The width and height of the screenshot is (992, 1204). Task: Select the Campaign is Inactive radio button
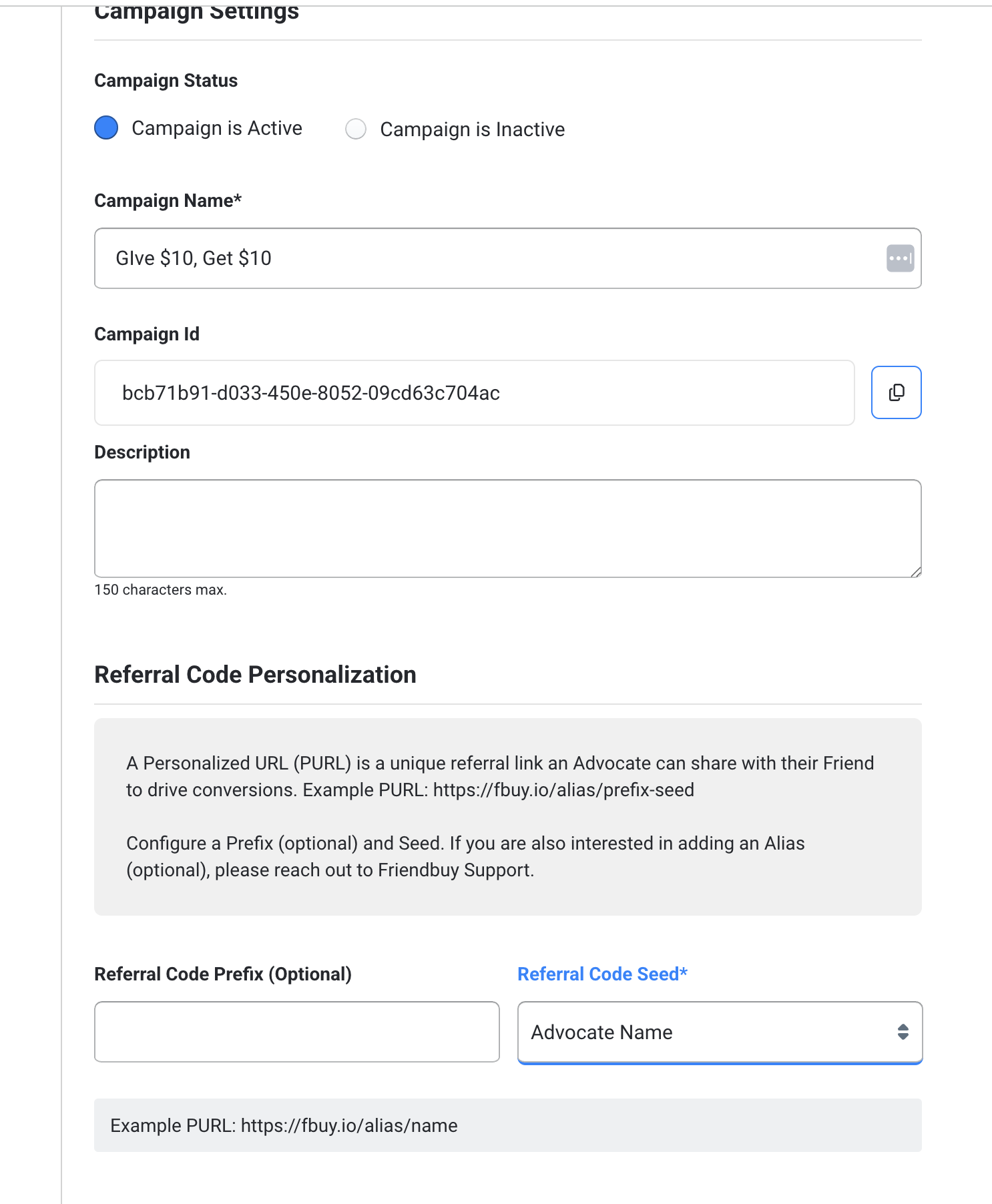coord(356,129)
